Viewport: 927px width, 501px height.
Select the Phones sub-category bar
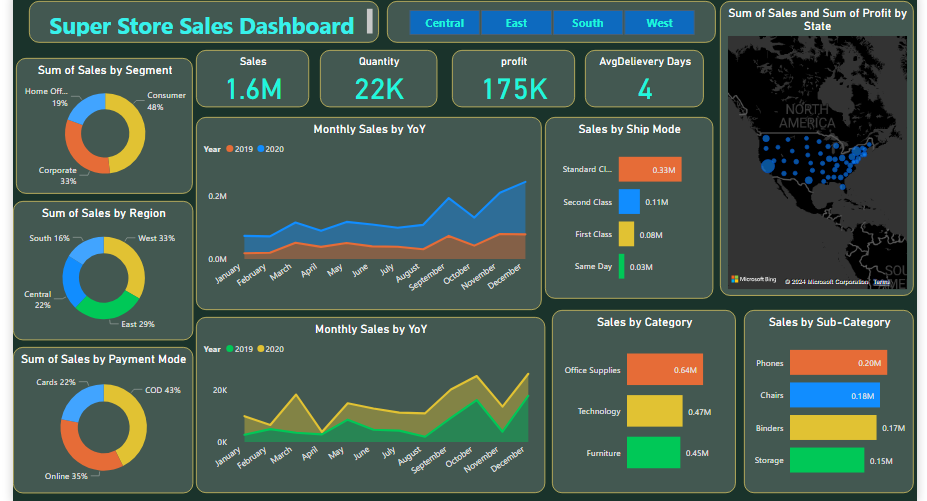837,363
